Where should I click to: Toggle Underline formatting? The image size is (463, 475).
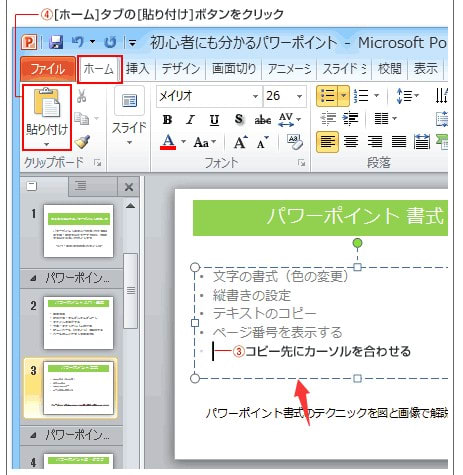click(214, 120)
